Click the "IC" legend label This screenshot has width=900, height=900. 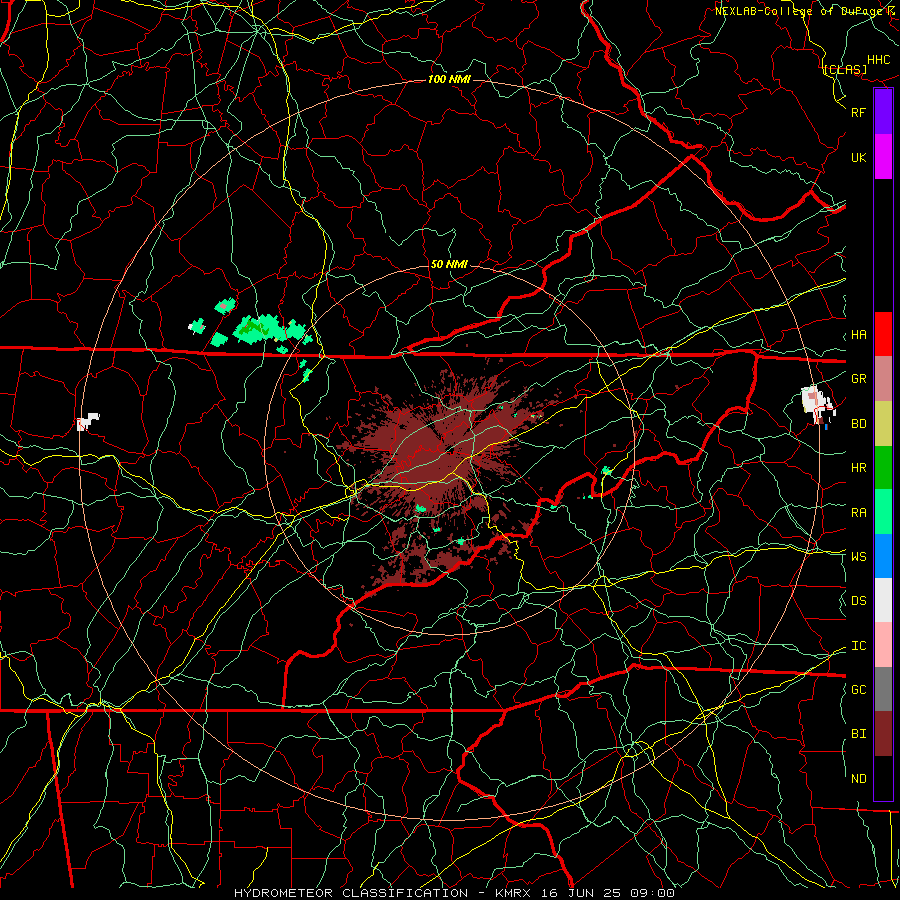coord(859,646)
